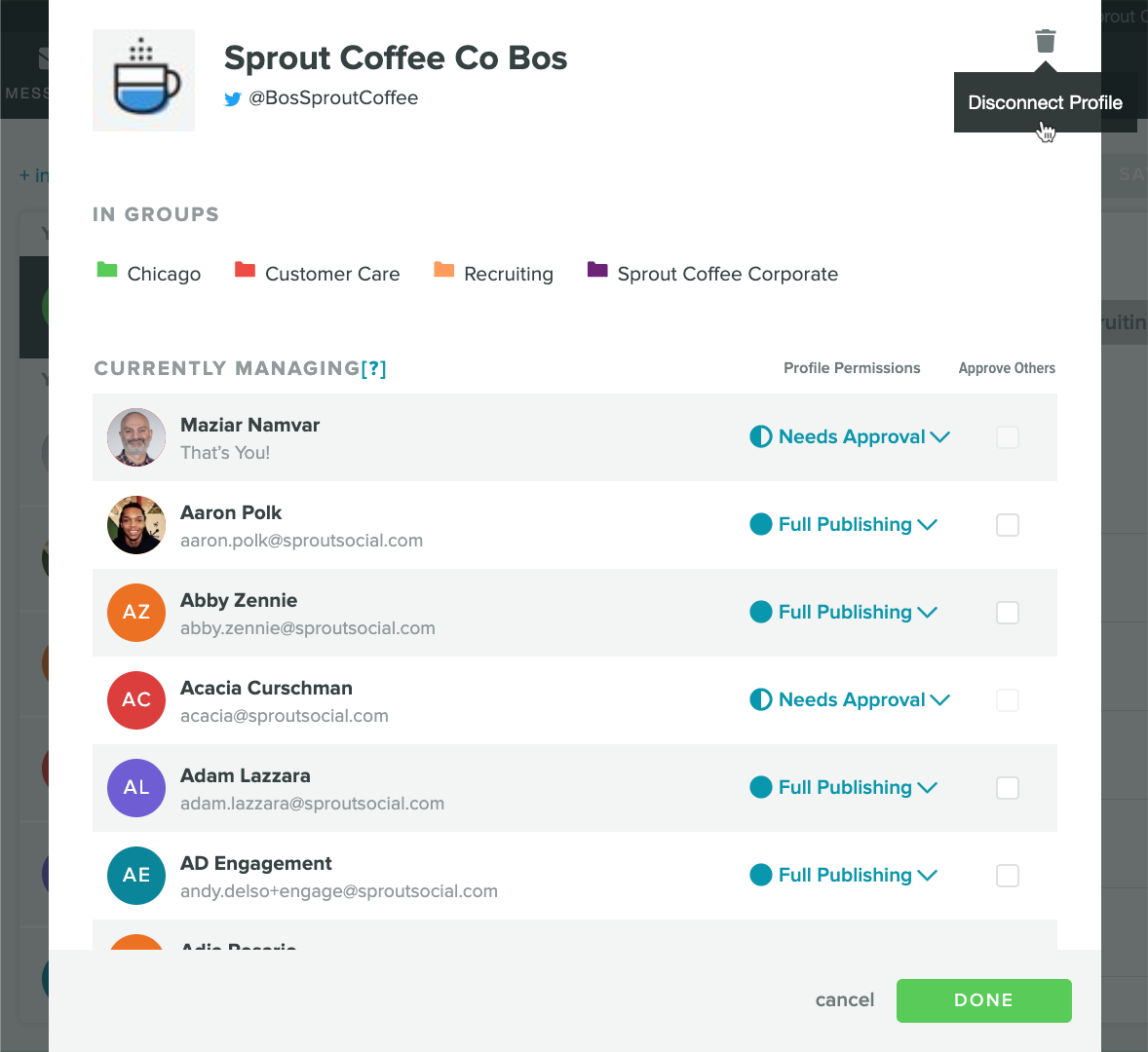
Task: Click the Sprout Coffee cup profile image
Action: pyautogui.click(x=143, y=81)
